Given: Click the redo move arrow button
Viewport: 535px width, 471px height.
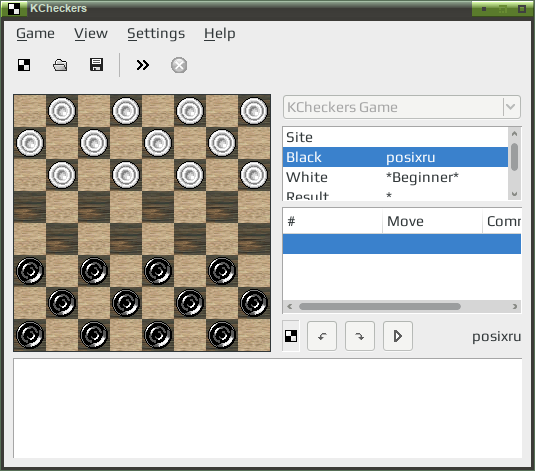Looking at the screenshot, I should coord(360,336).
